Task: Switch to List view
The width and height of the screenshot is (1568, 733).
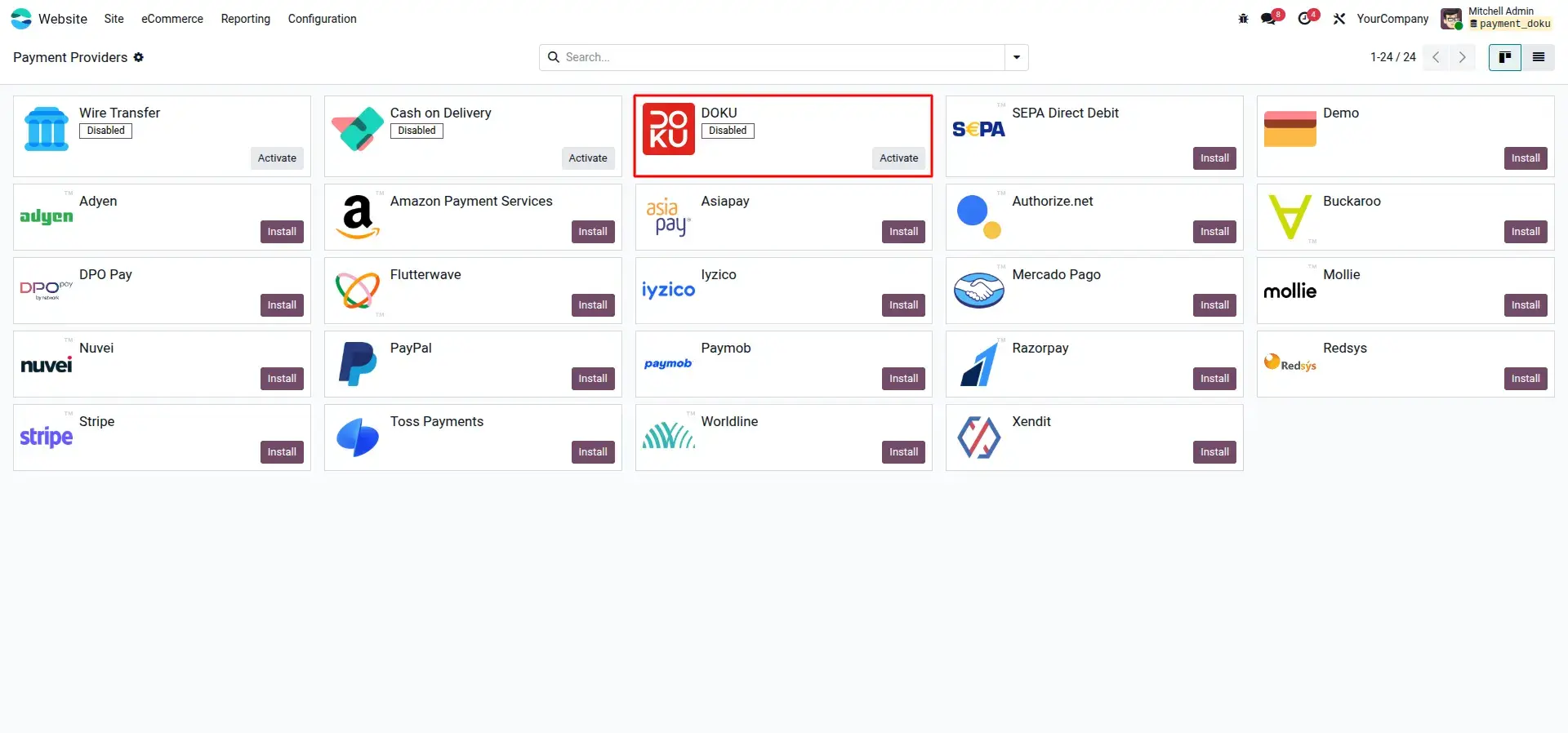Action: pos(1539,57)
